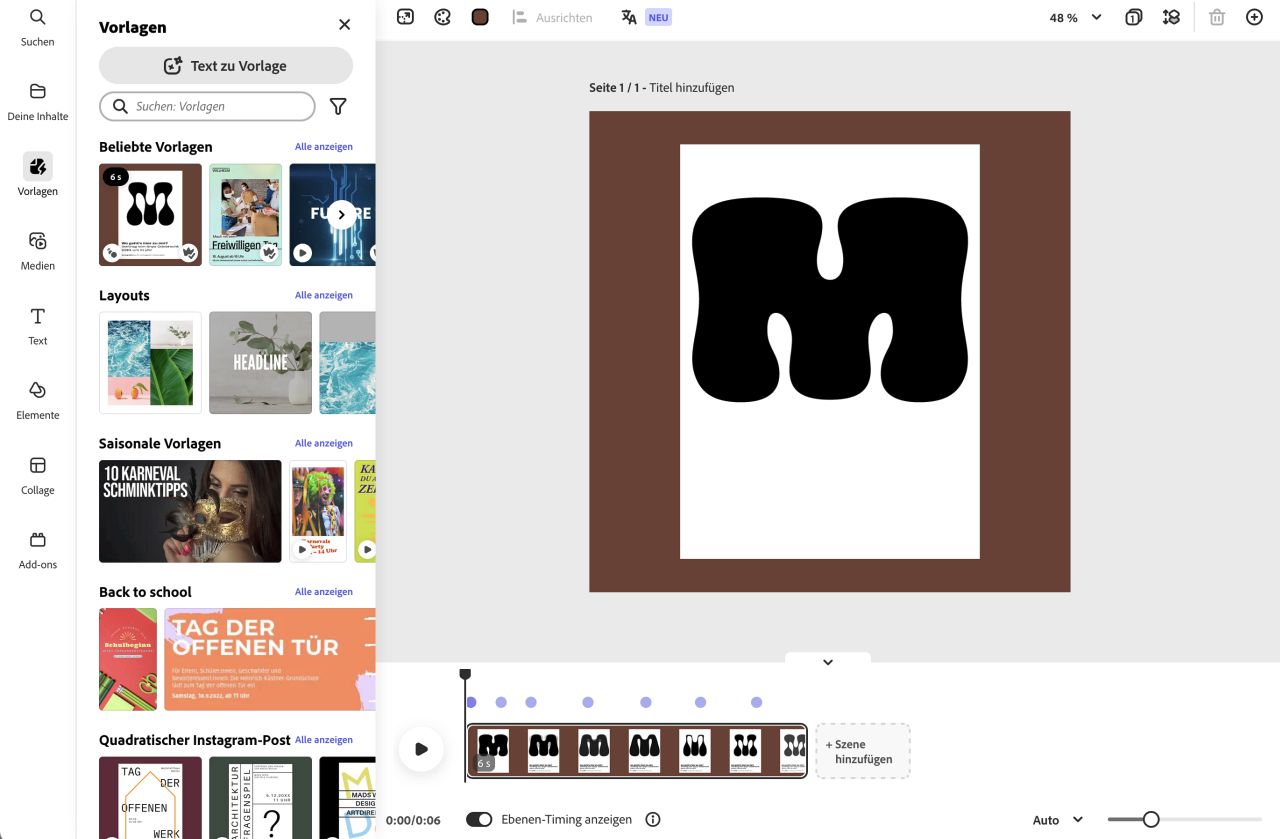
Task: Show all Saisonale Vorlagen
Action: click(x=324, y=443)
